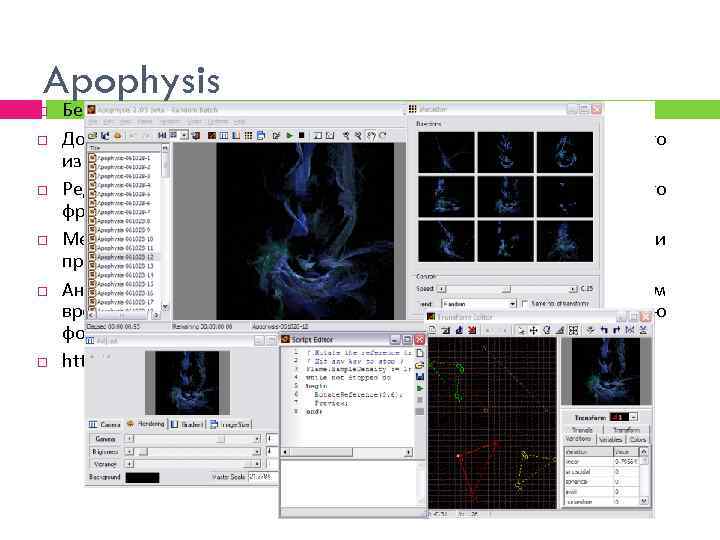
Task: Click the New script page icon in Script Editor
Action: [419, 353]
